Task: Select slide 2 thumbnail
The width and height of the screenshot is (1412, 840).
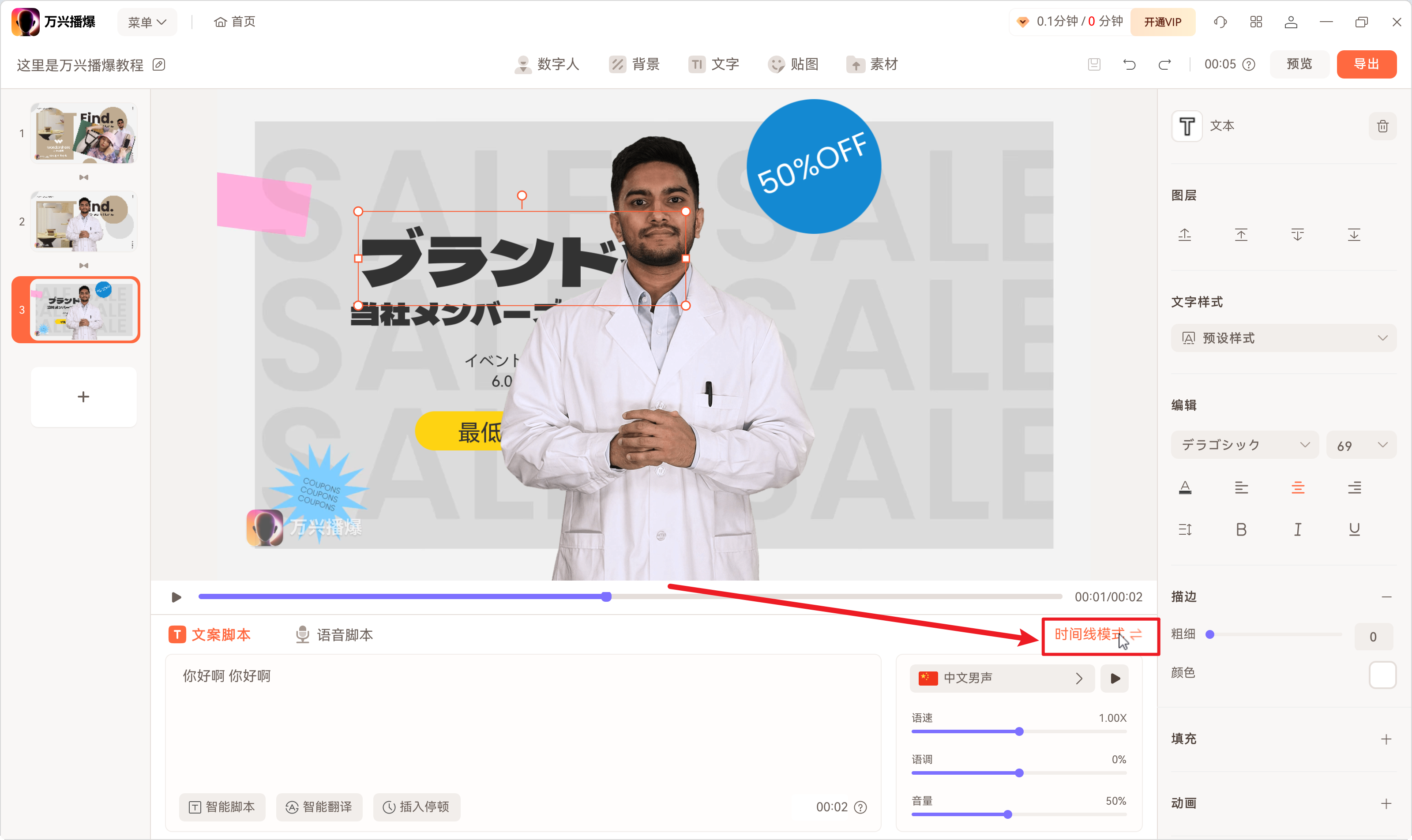Action: [84, 221]
